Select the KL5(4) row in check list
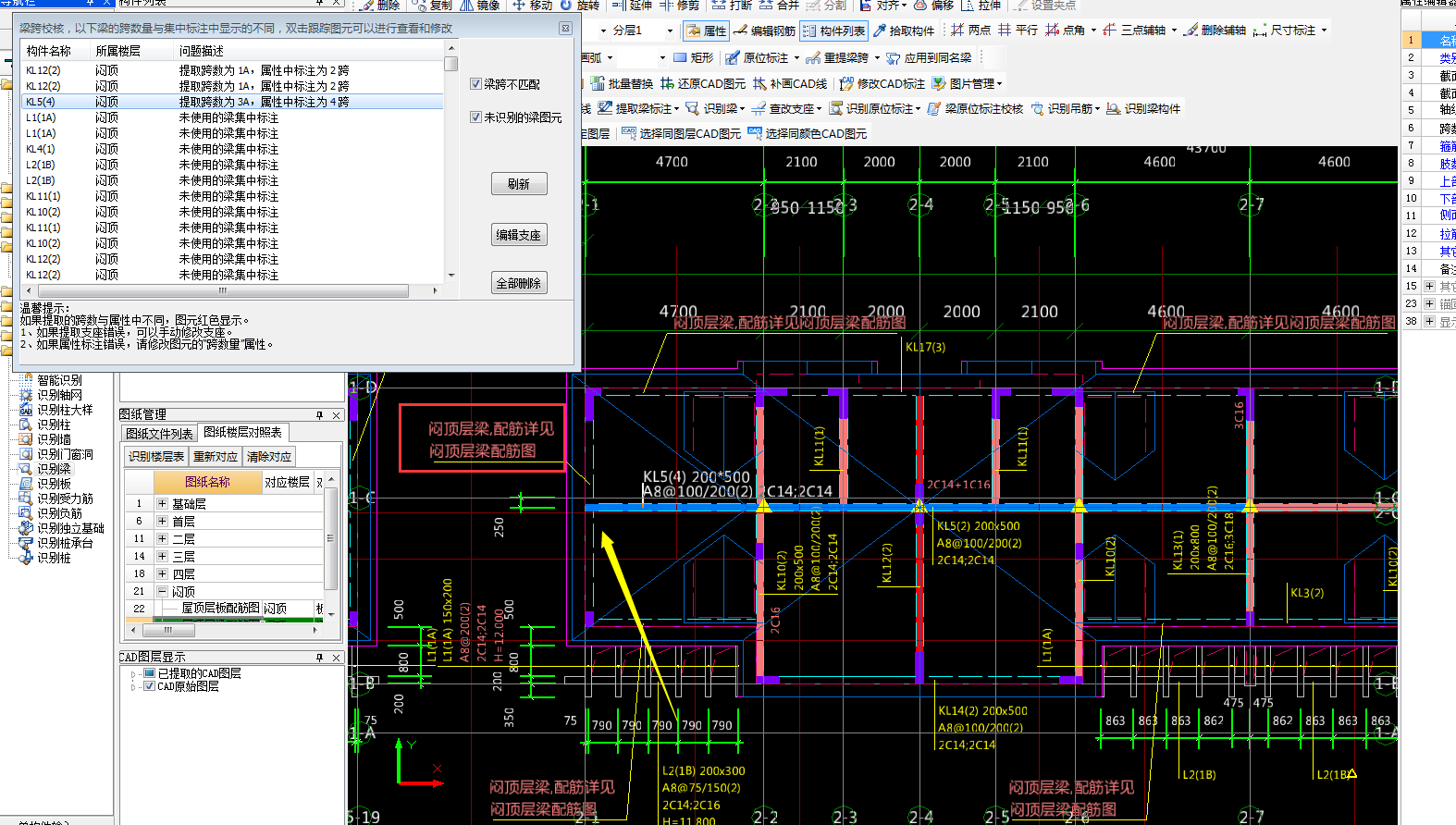 (x=232, y=102)
